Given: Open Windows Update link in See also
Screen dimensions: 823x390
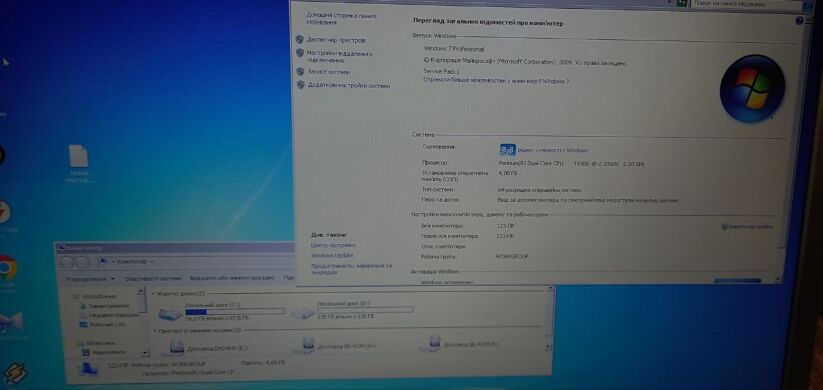Looking at the screenshot, I should [x=332, y=256].
